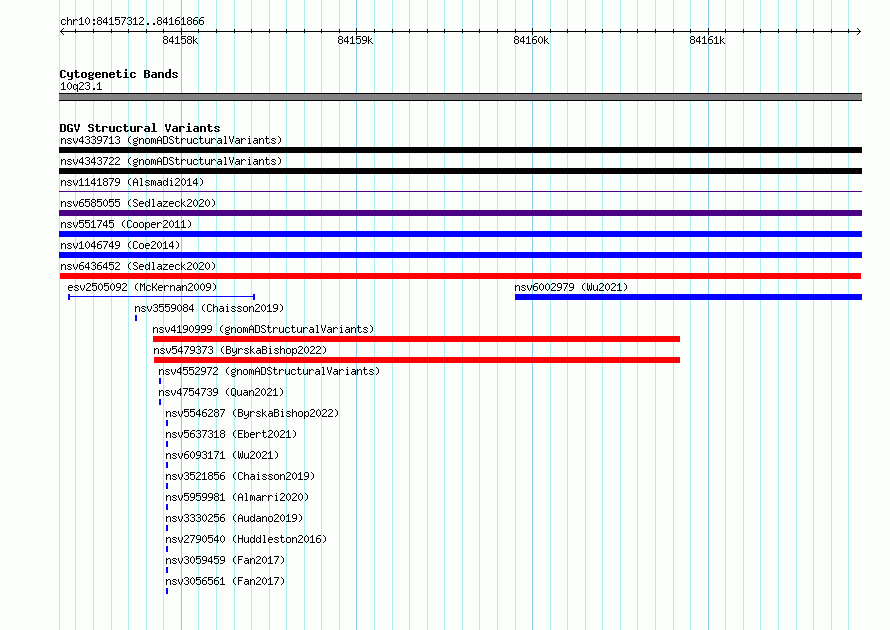
Task: Click the purple bar under nsv6585055
Action: 460,213
